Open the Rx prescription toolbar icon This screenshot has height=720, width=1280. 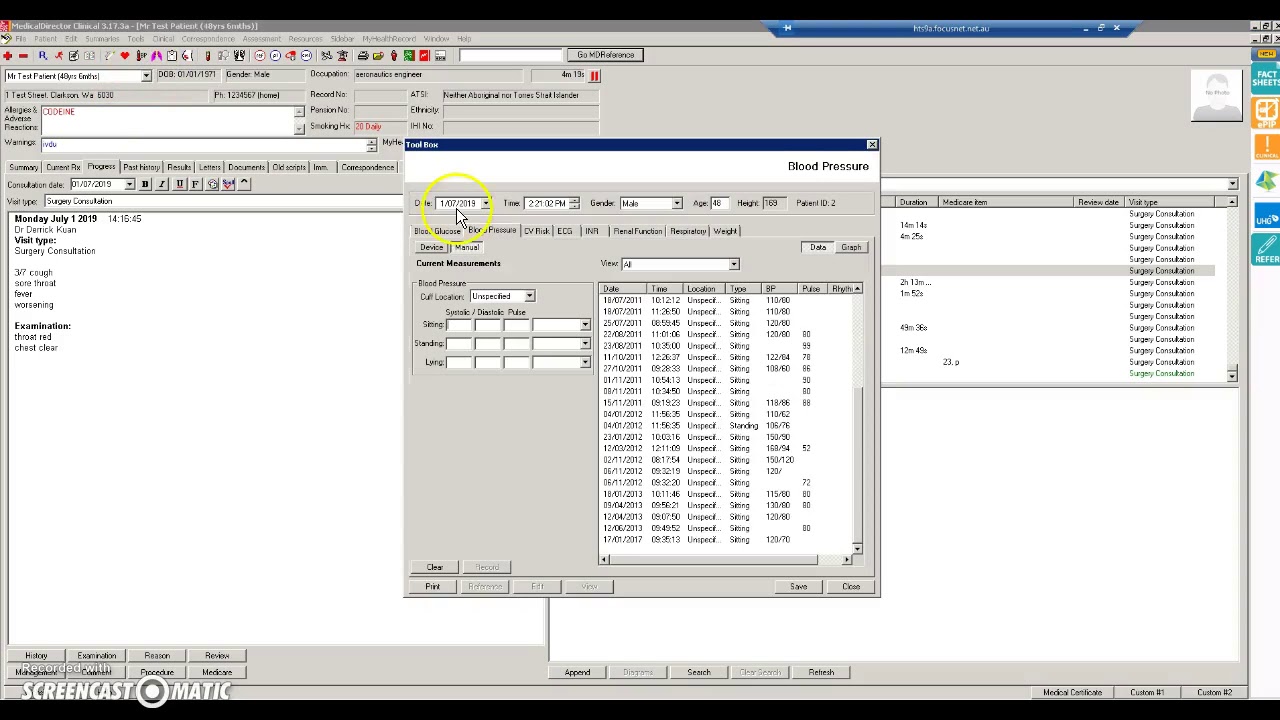43,55
